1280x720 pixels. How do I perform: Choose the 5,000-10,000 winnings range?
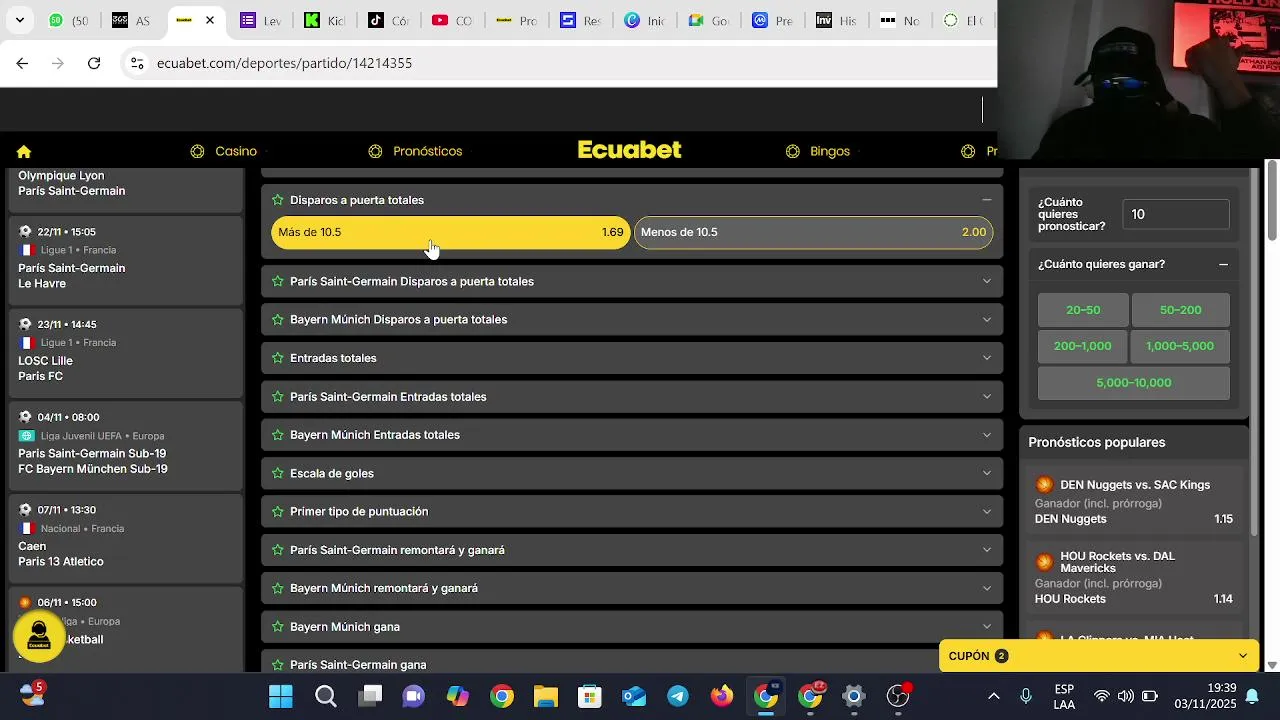(x=1133, y=383)
